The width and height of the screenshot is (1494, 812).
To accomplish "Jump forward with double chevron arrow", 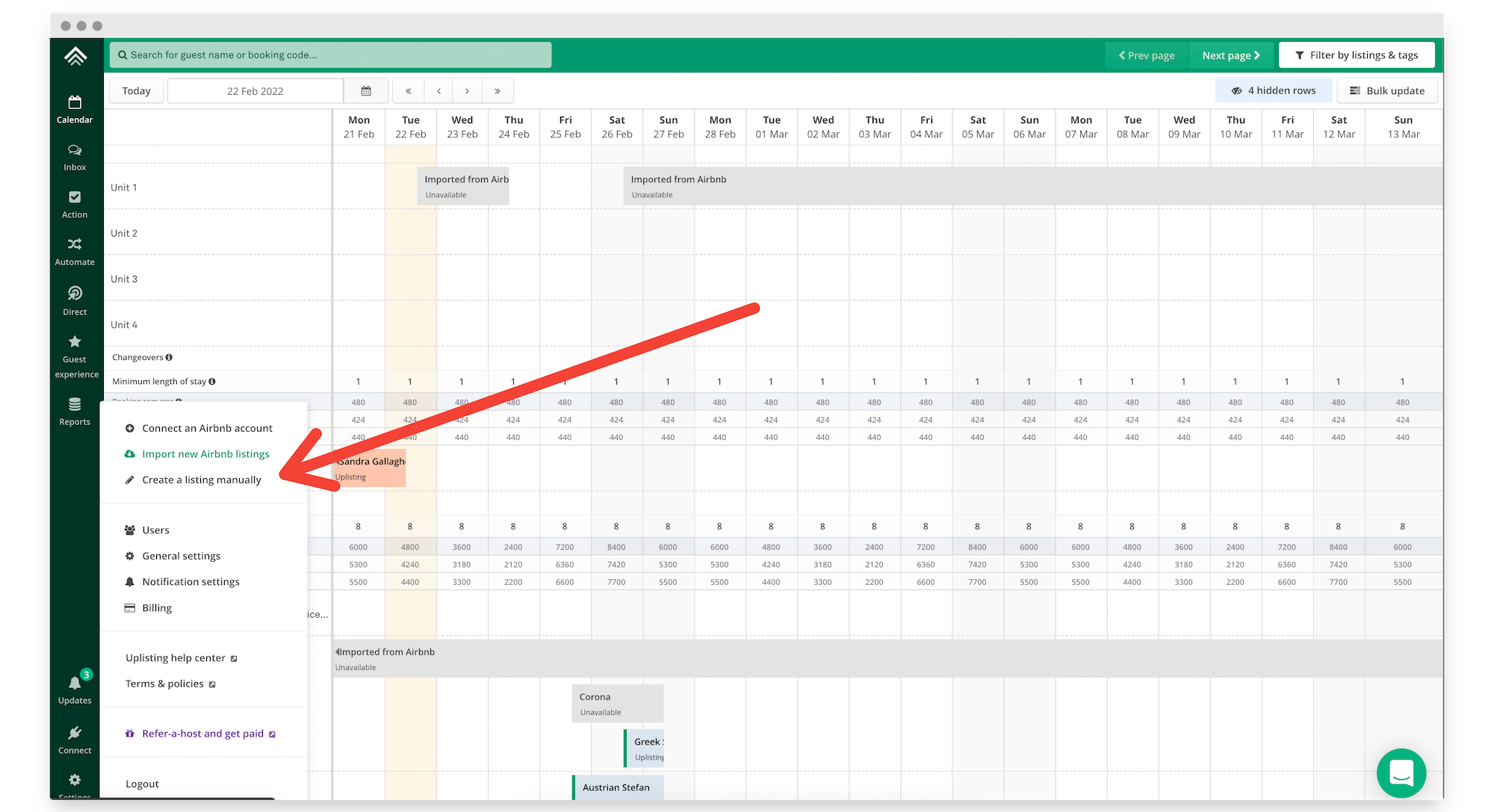I will tap(498, 91).
